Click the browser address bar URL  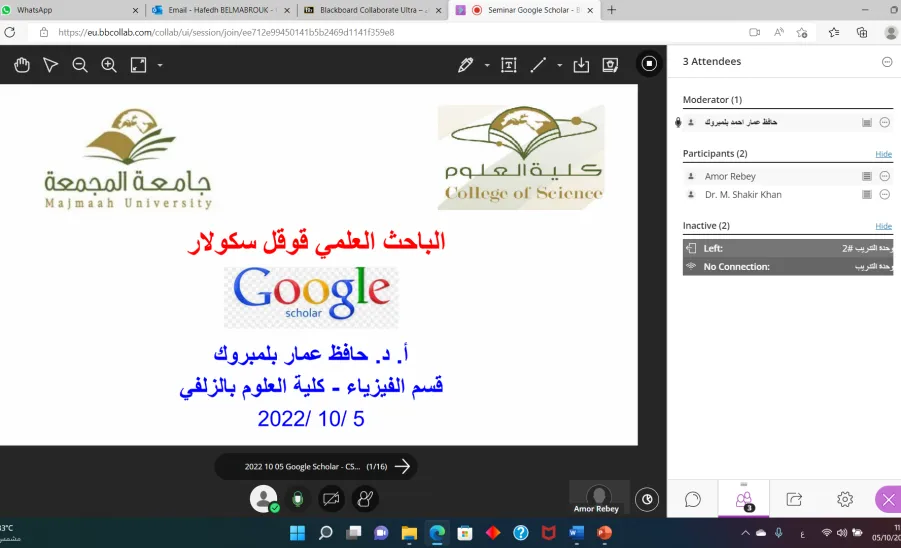point(226,33)
